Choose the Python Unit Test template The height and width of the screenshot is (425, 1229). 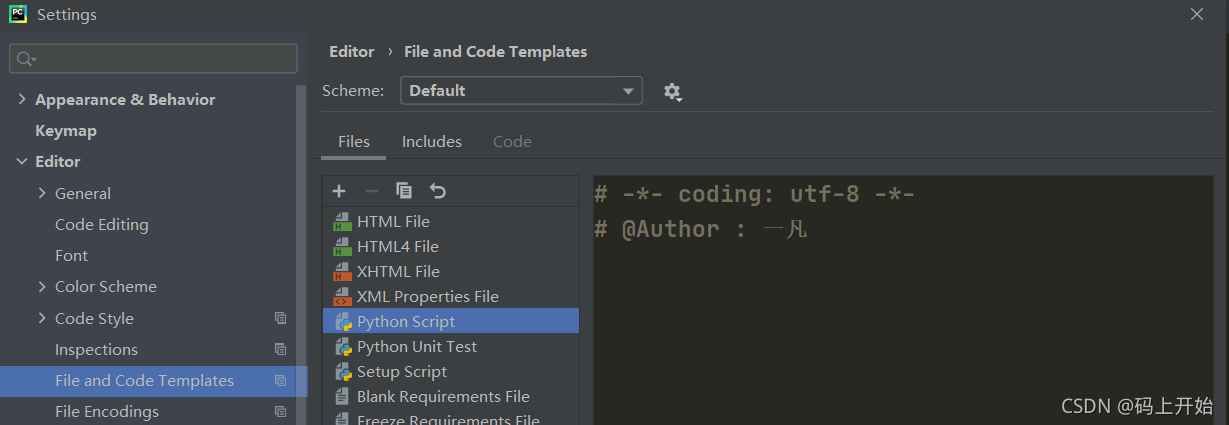(416, 347)
